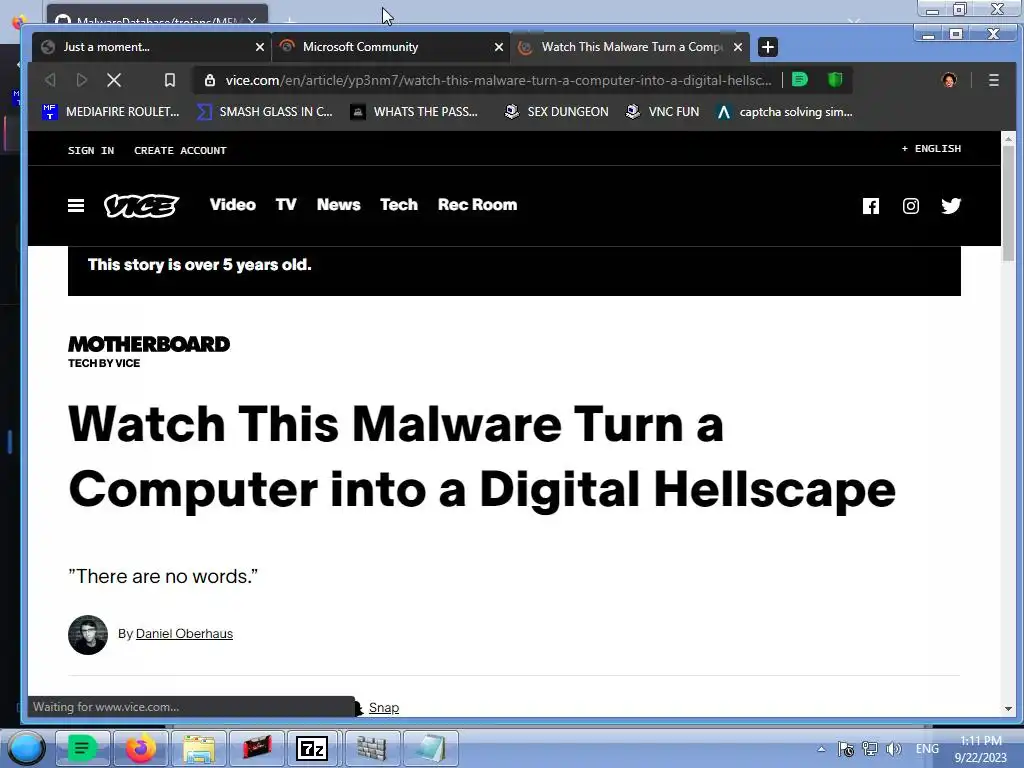Open Firefox from the taskbar
This screenshot has height=768, width=1024.
pos(141,748)
